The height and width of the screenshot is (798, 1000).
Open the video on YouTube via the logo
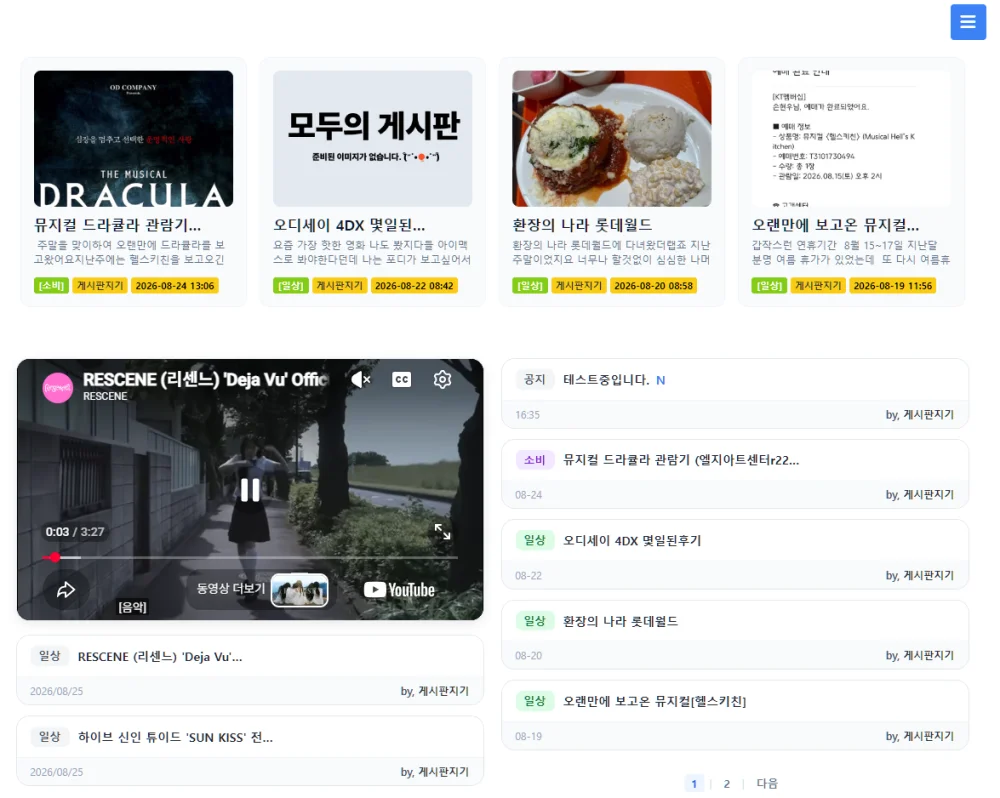(x=399, y=590)
